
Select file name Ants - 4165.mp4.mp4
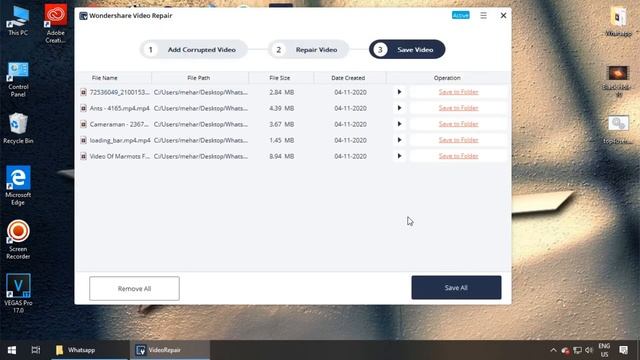[120, 108]
